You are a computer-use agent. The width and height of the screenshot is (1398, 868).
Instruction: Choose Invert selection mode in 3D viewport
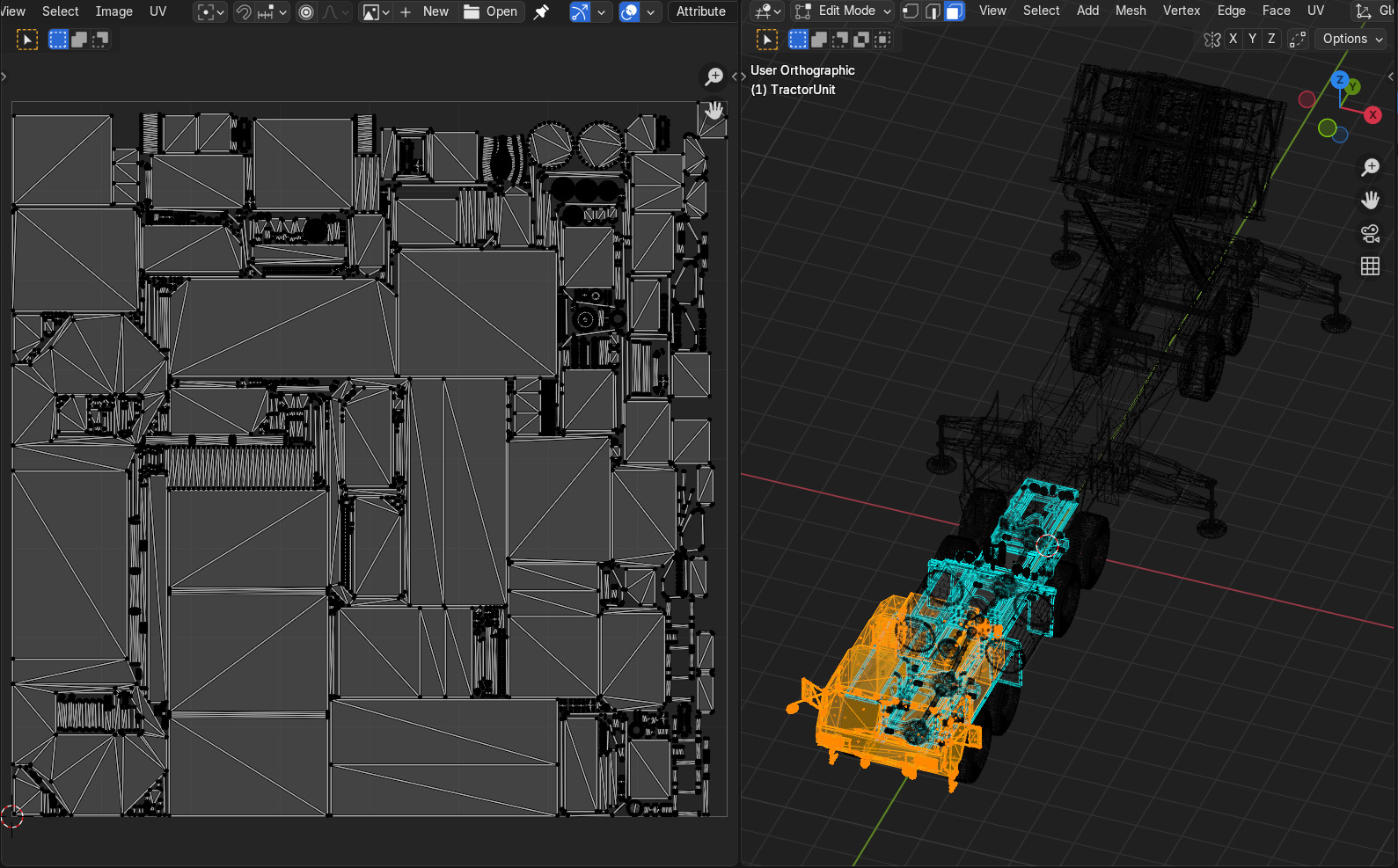tap(861, 40)
